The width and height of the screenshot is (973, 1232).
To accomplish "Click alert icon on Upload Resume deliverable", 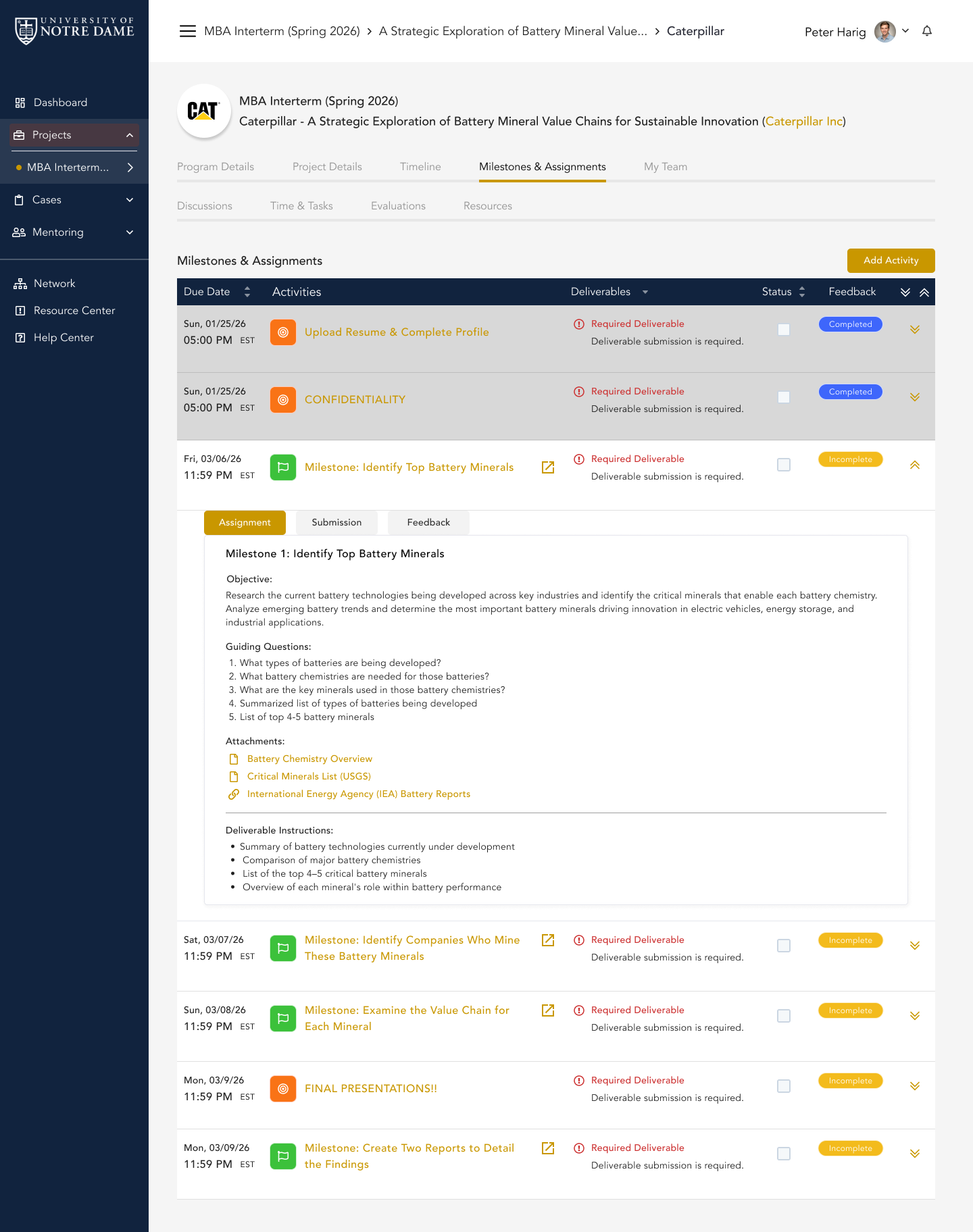I will [x=579, y=324].
